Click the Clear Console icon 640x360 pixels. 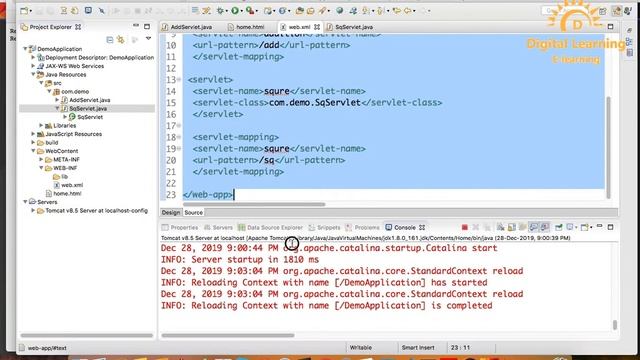pos(501,227)
